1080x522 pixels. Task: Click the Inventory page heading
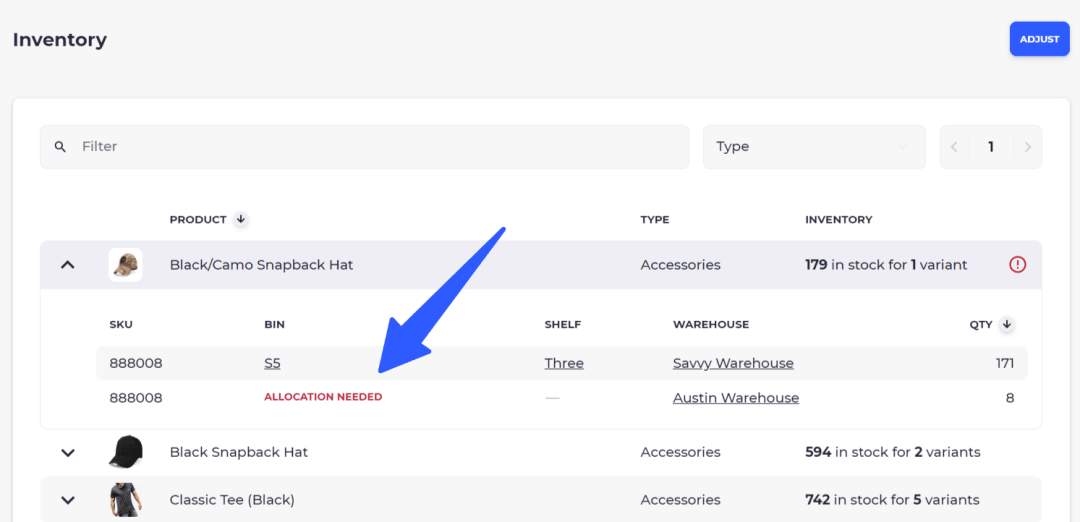[60, 40]
